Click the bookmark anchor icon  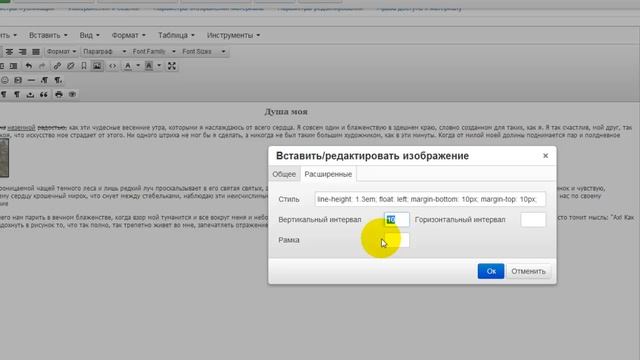[x=84, y=66]
